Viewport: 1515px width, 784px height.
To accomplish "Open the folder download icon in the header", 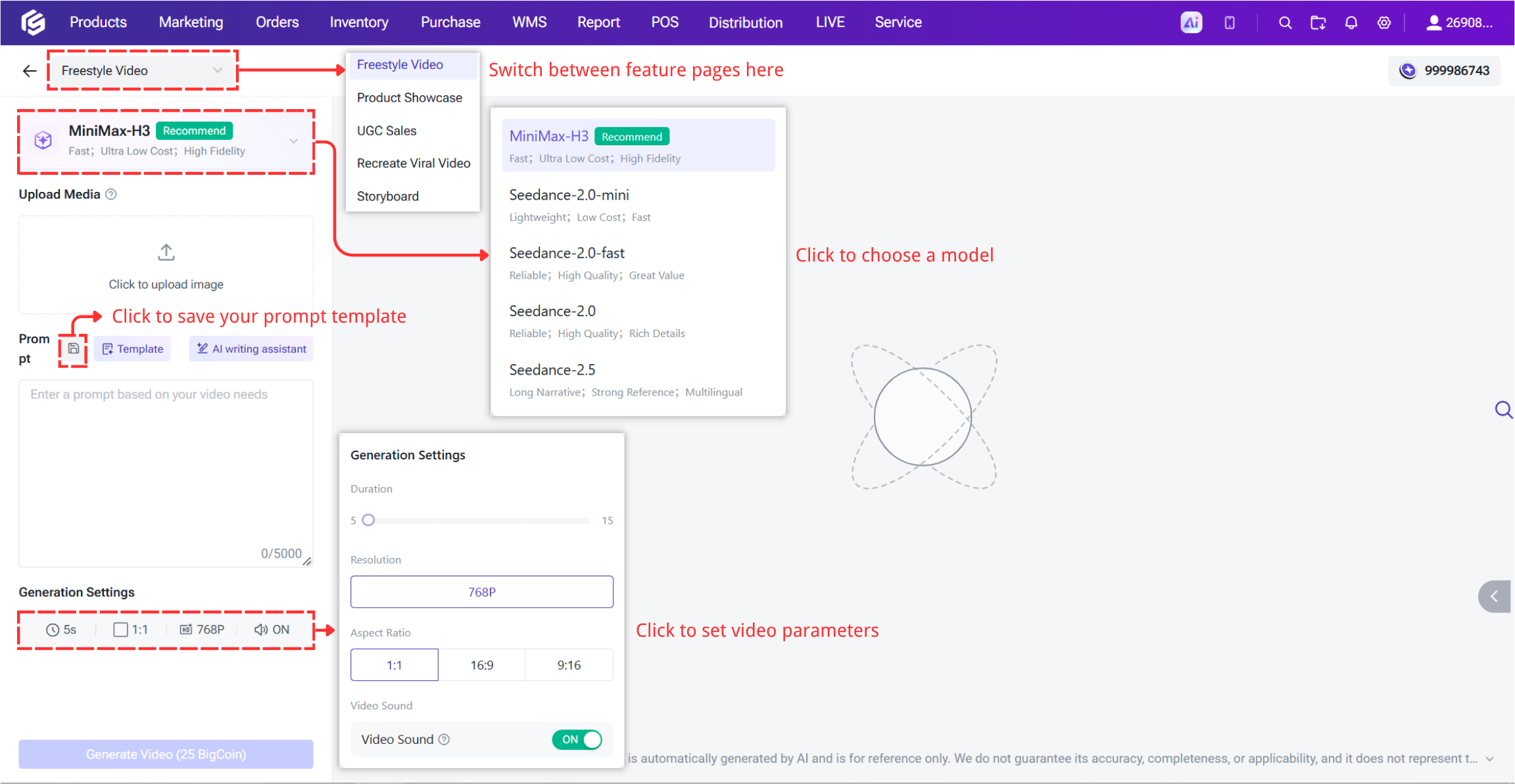I will tap(1318, 23).
